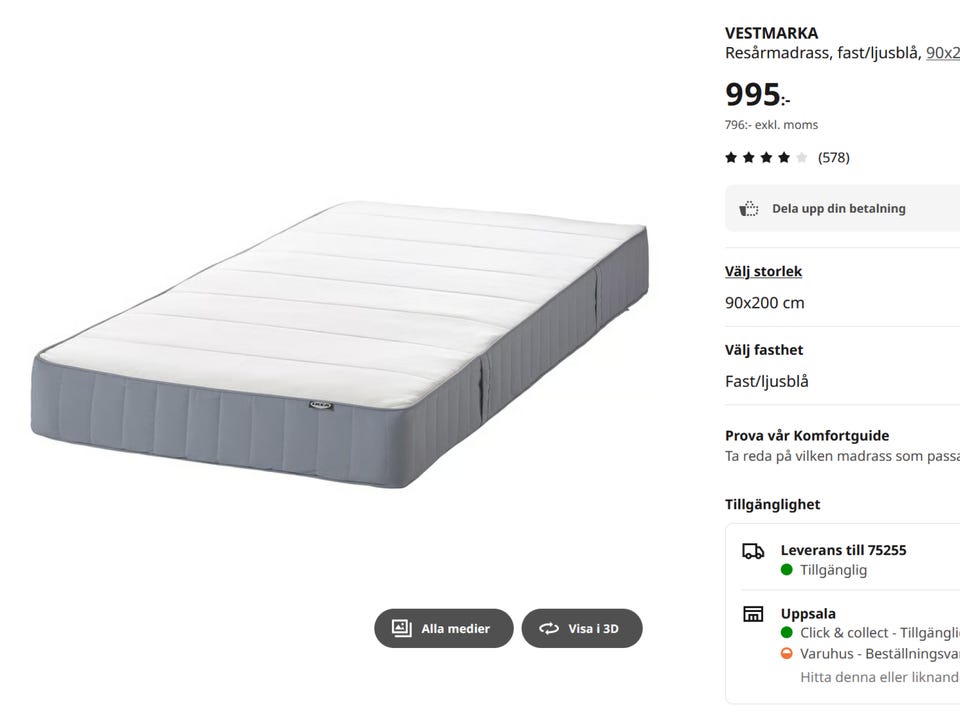Choose the Fast/ljusblå firmness value
960x720 pixels.
coord(767,381)
